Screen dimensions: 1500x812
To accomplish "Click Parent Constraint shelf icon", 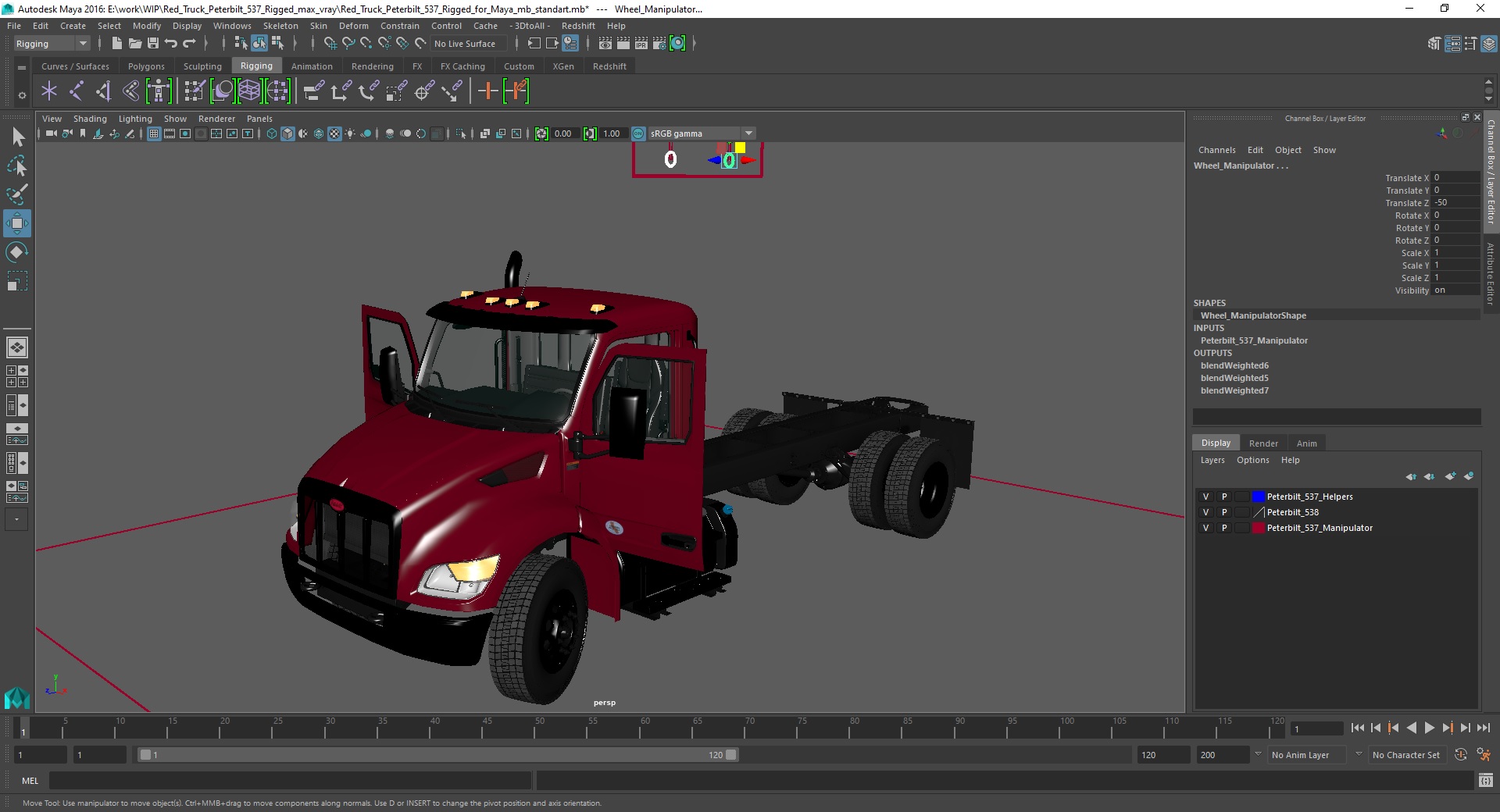I will click(x=313, y=91).
